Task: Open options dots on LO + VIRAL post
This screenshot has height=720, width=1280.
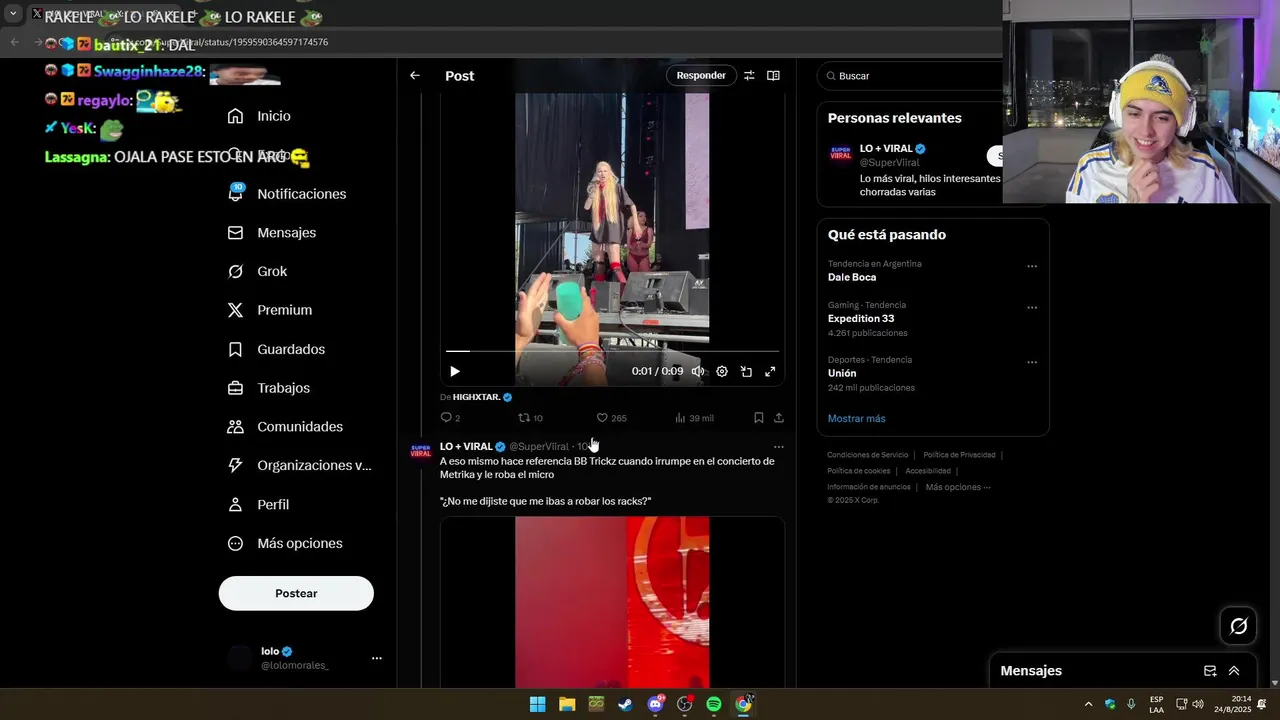Action: tap(779, 447)
